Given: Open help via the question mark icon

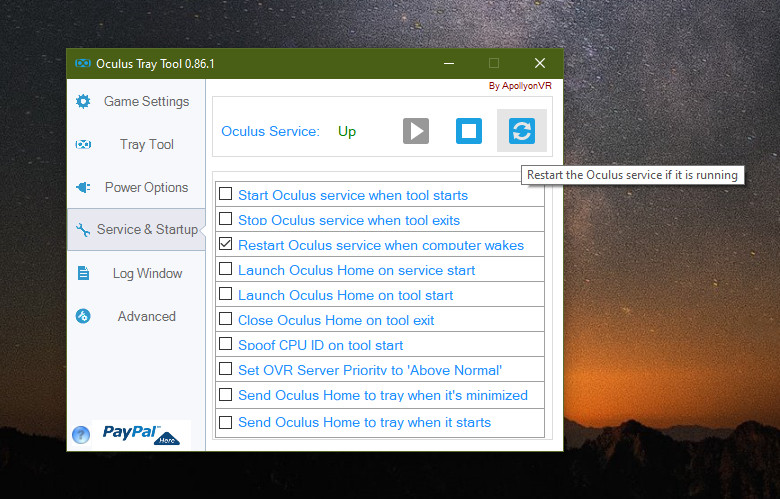Looking at the screenshot, I should pyautogui.click(x=81, y=434).
